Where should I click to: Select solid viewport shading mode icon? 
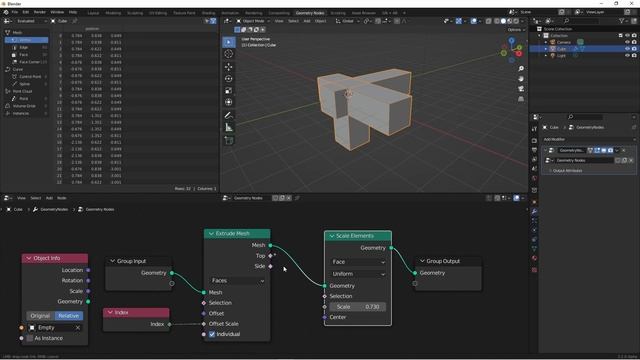(x=503, y=21)
